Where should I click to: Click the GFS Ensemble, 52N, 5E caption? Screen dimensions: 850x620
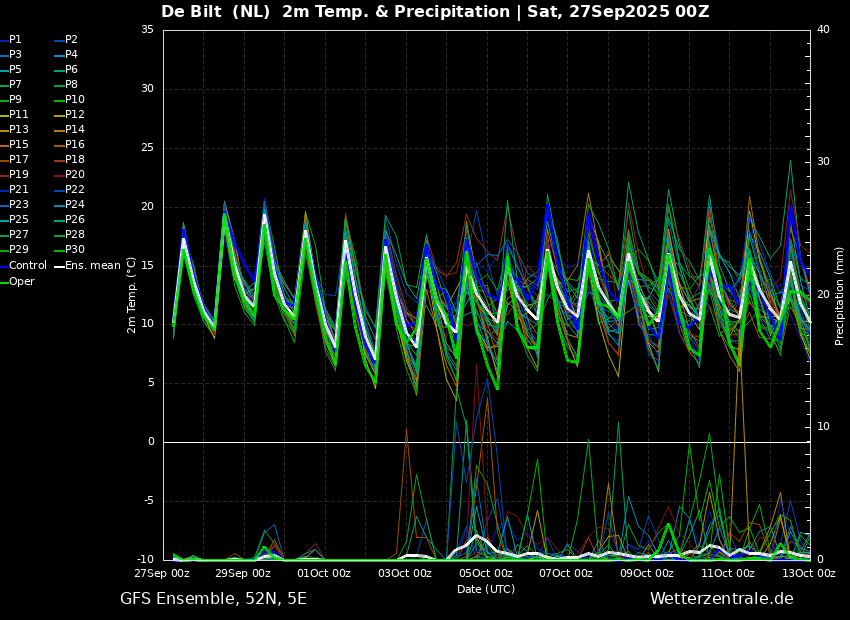[x=213, y=599]
